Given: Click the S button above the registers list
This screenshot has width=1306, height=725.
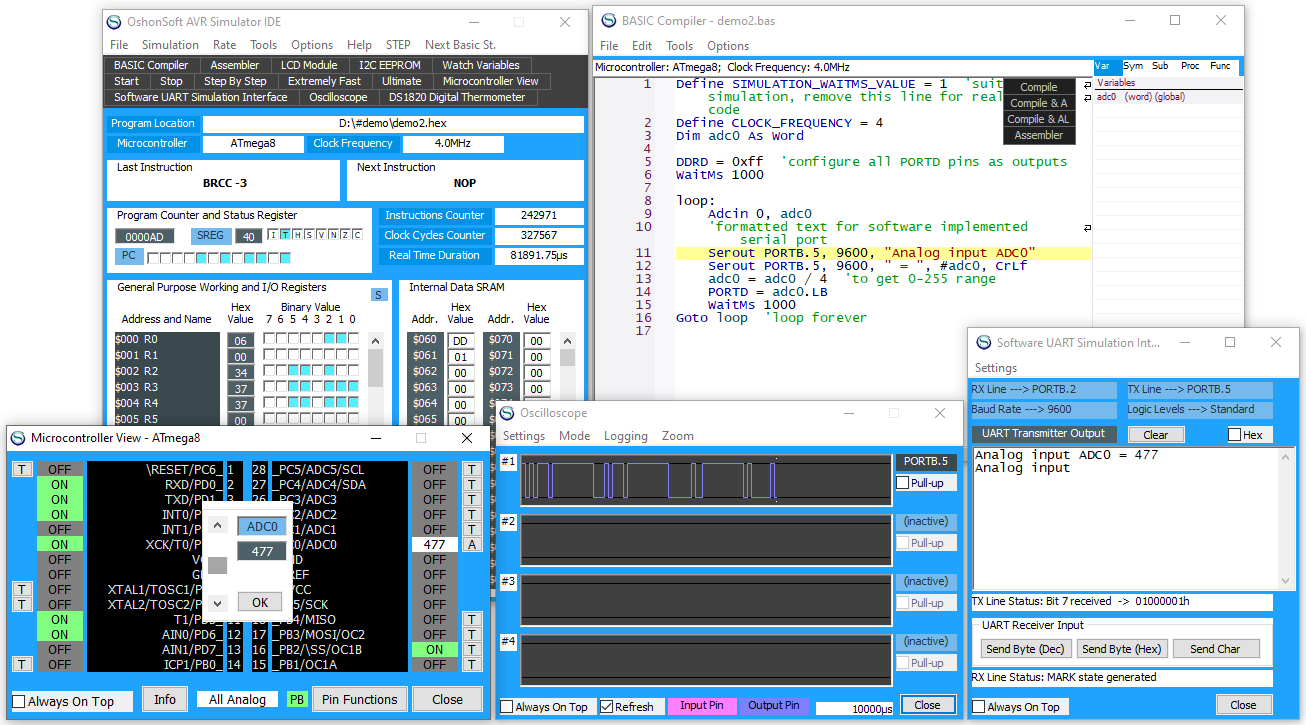Looking at the screenshot, I should [378, 294].
